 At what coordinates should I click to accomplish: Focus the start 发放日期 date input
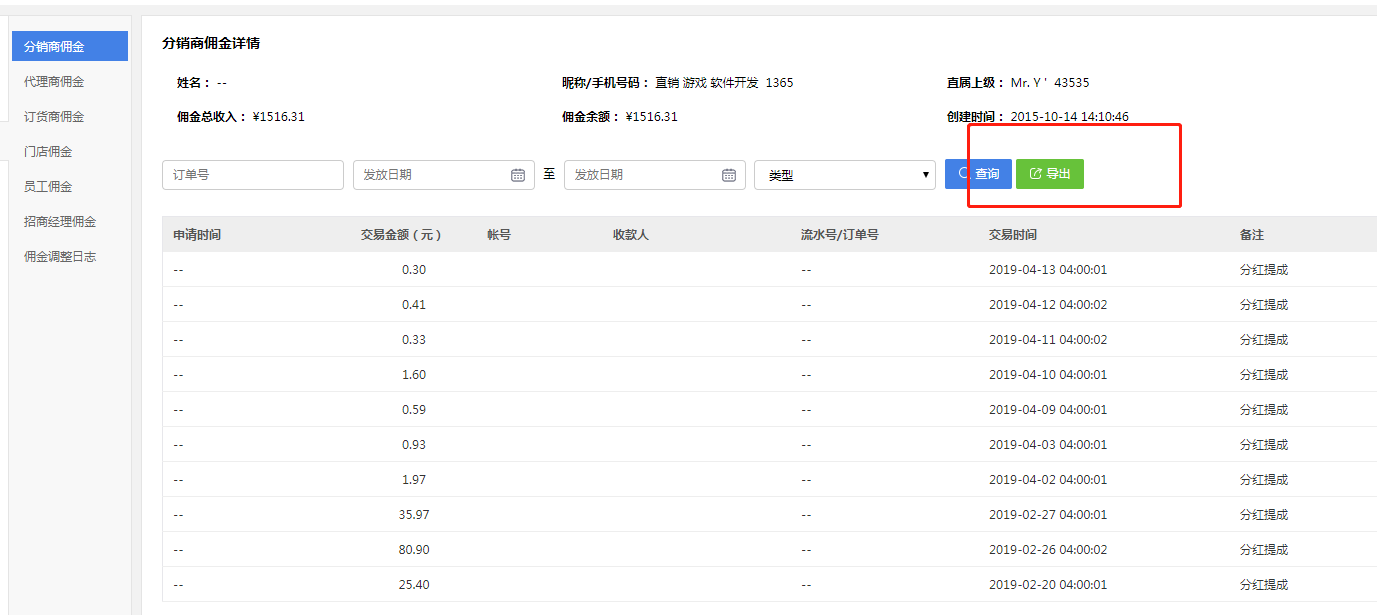point(430,175)
